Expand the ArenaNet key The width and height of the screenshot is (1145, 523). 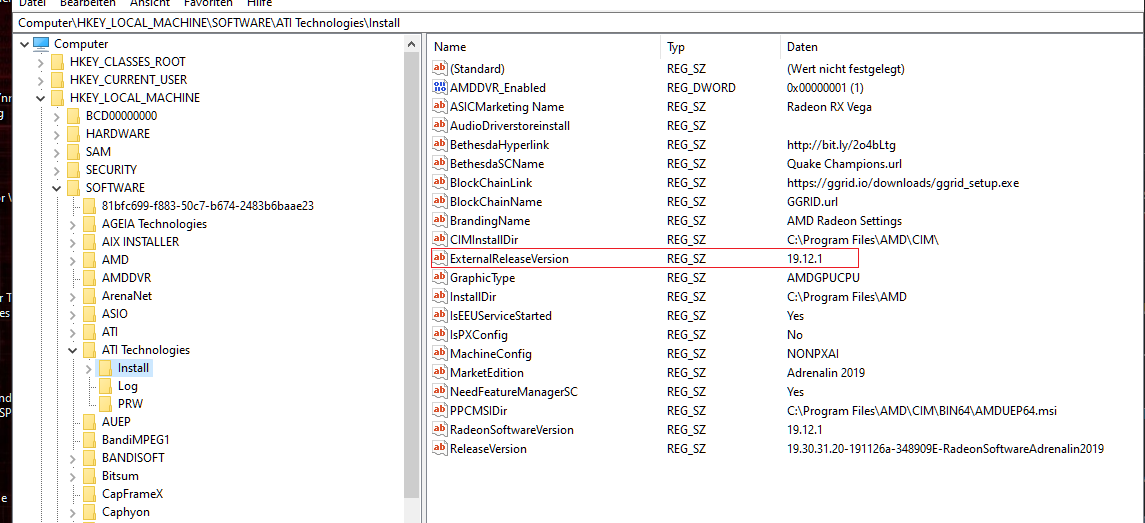[73, 296]
